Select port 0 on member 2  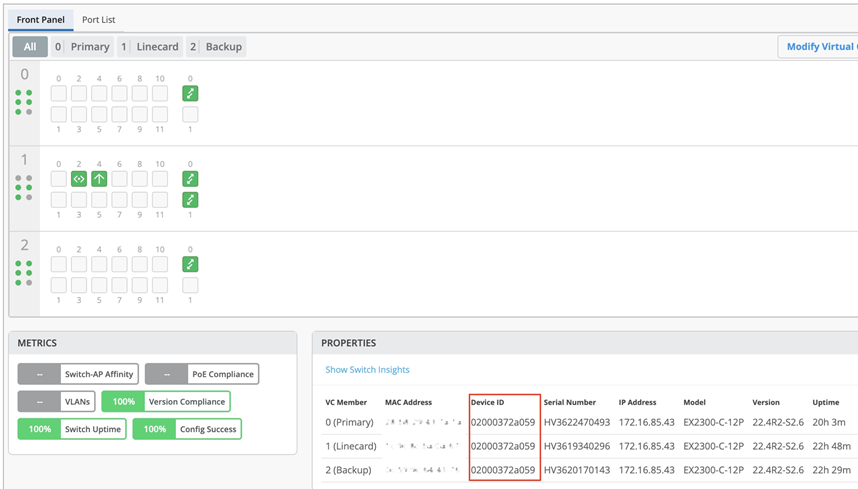point(59,264)
